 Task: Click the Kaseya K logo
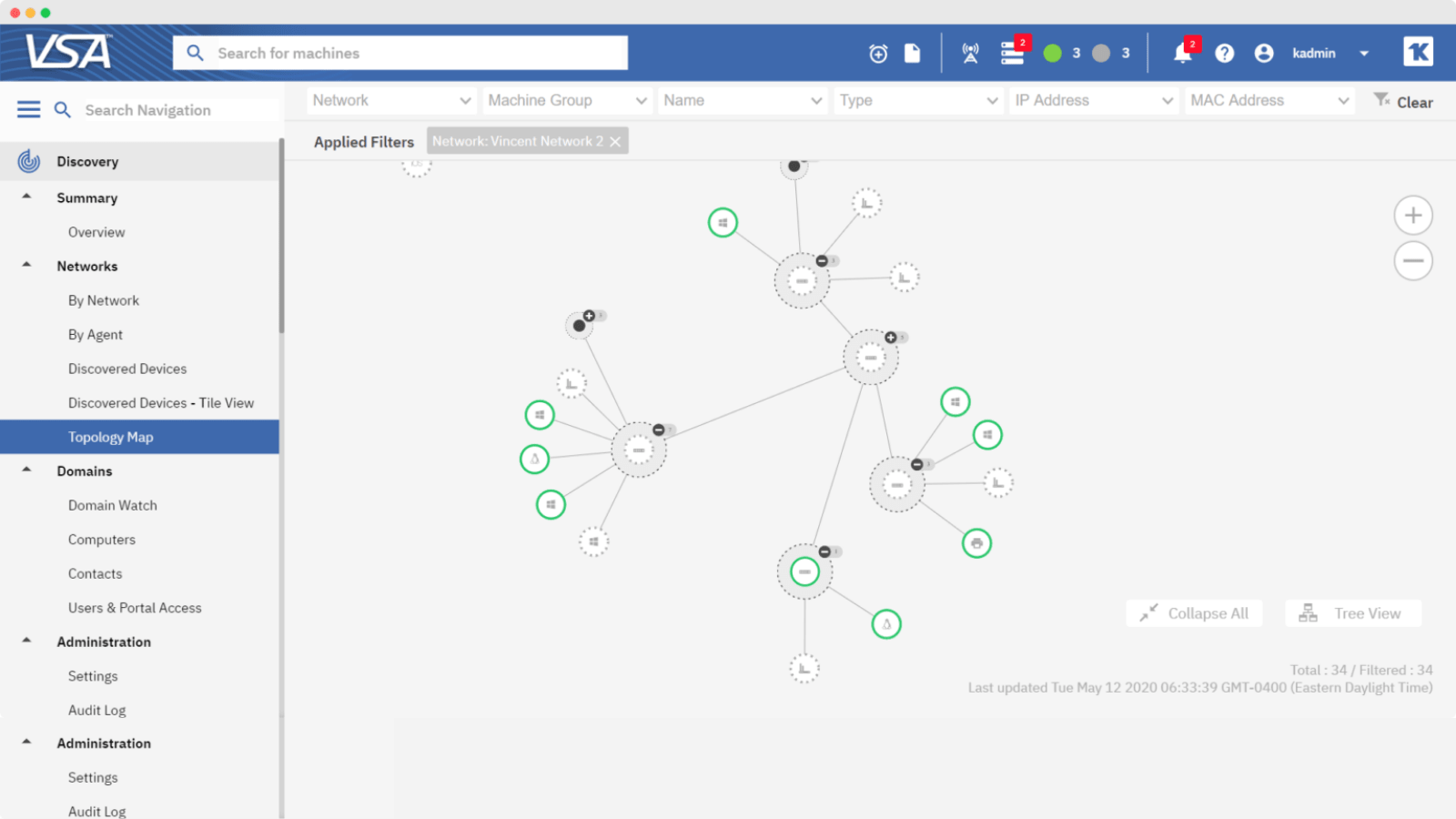pyautogui.click(x=1418, y=52)
